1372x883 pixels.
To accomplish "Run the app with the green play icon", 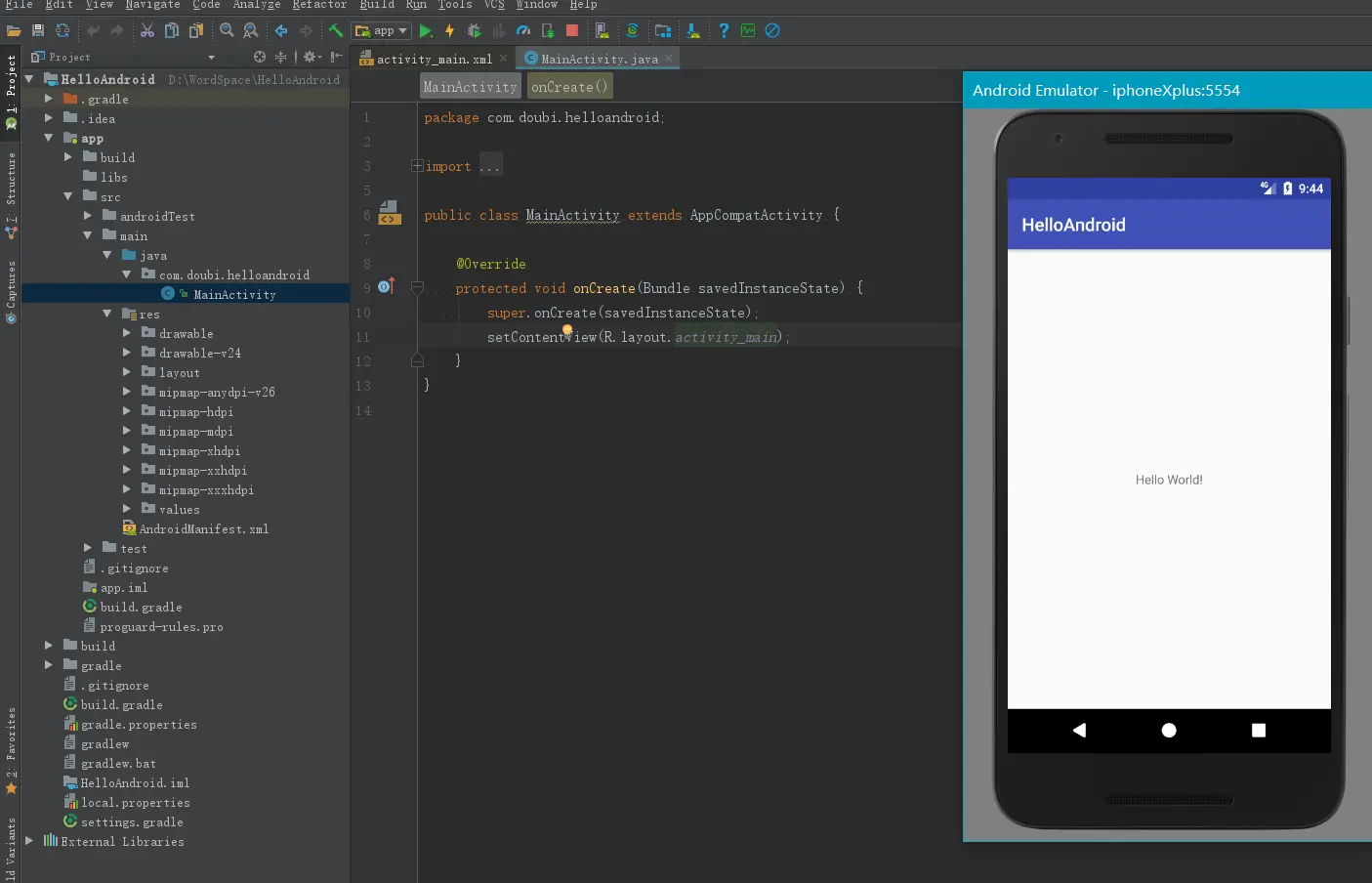I will (426, 31).
